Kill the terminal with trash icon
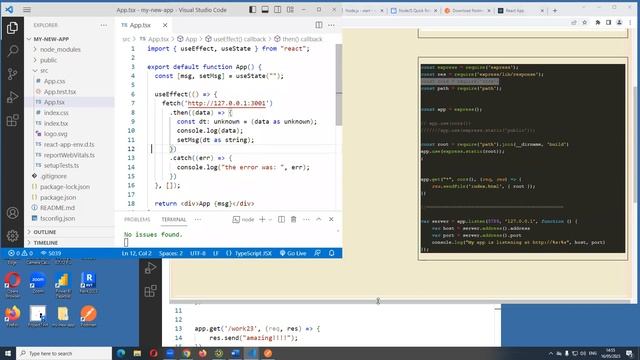This screenshot has width=640, height=360. 293,220
